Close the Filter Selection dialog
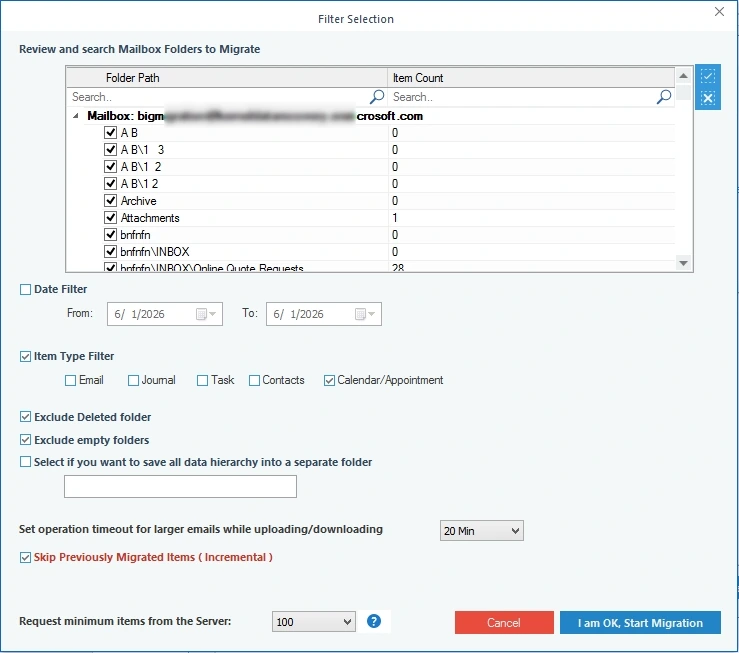Image resolution: width=739 pixels, height=653 pixels. [x=719, y=12]
